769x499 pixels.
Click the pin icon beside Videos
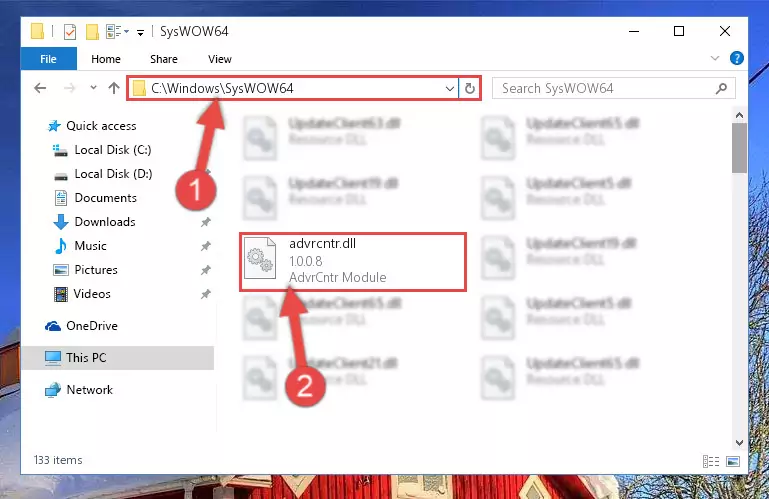[205, 294]
